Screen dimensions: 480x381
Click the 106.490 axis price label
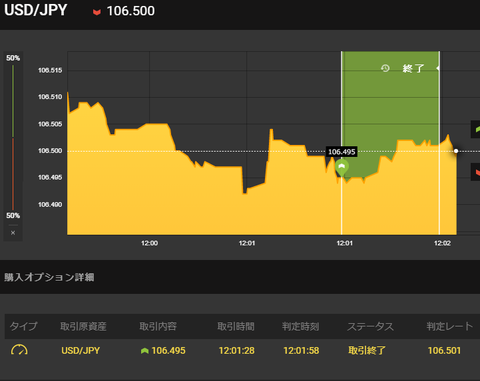50,205
